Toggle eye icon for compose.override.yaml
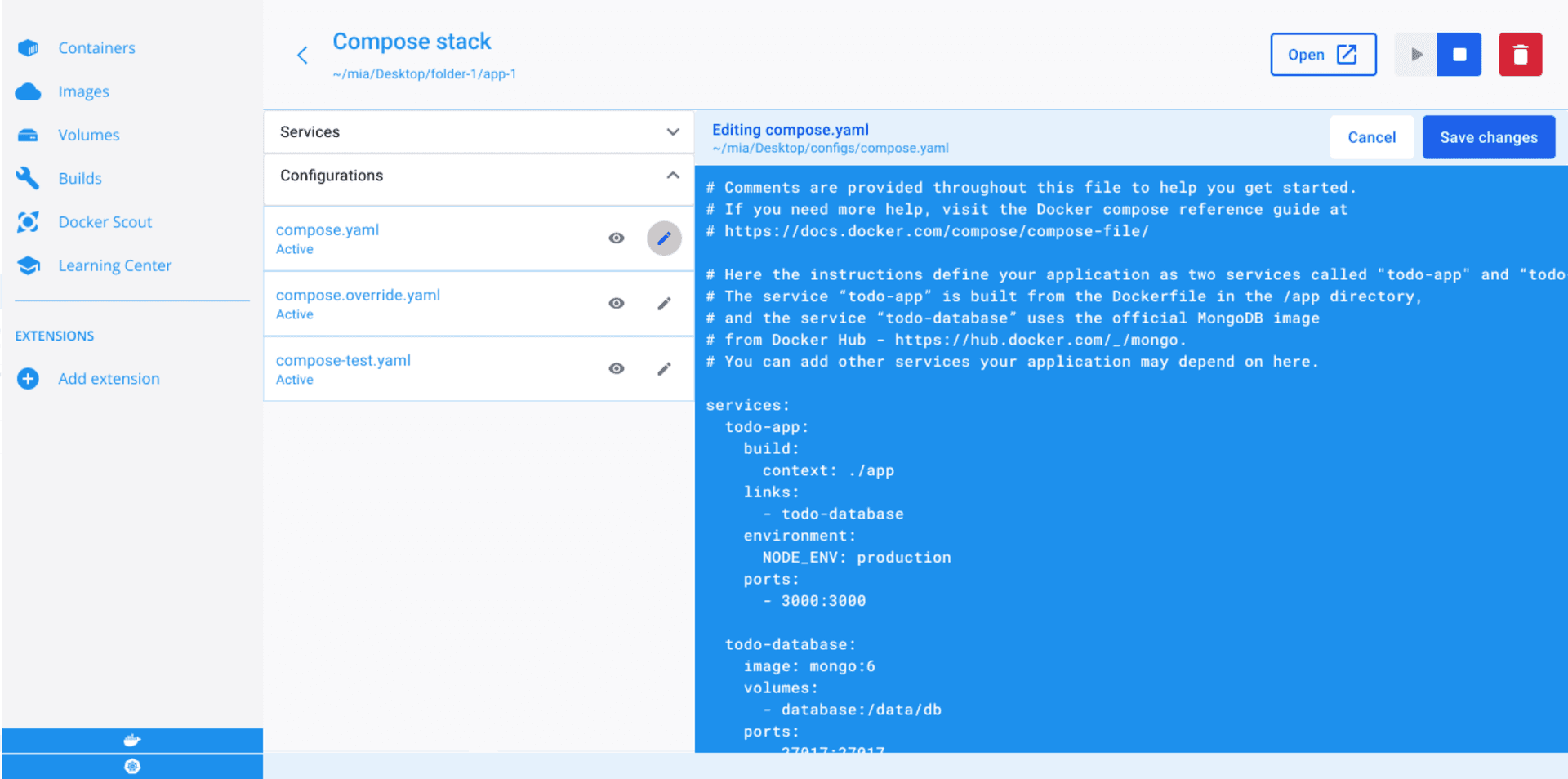 click(617, 304)
